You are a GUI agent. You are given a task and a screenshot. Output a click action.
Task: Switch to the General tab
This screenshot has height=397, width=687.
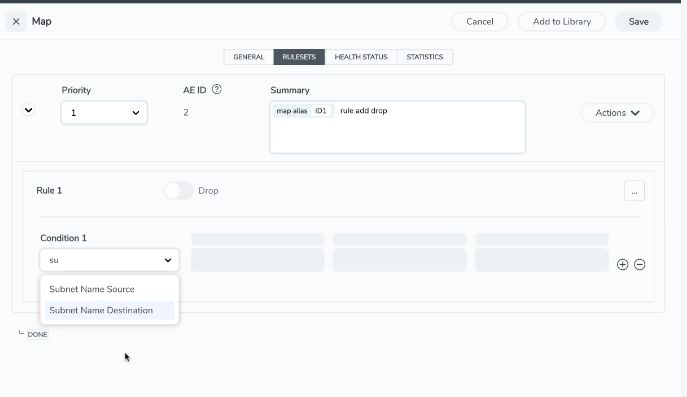[x=248, y=57]
